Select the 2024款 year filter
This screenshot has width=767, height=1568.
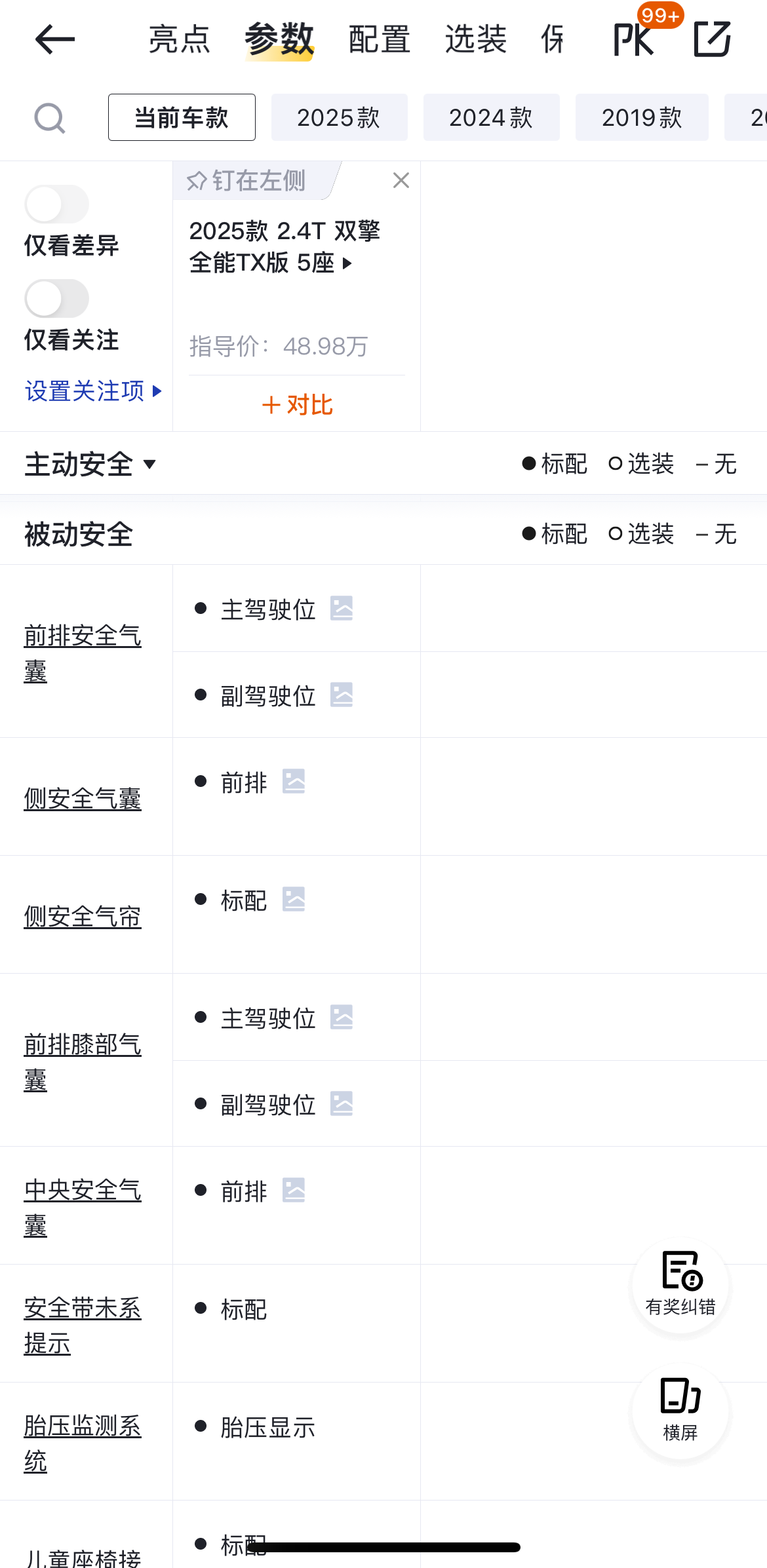491,118
